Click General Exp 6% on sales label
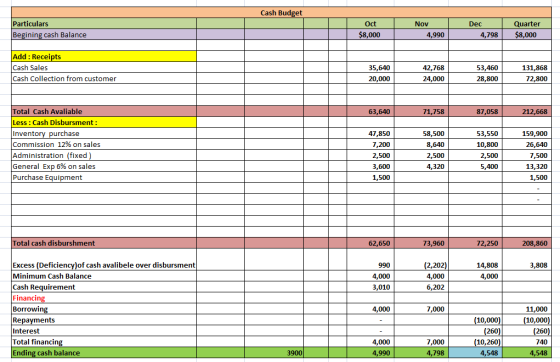 [x=54, y=166]
